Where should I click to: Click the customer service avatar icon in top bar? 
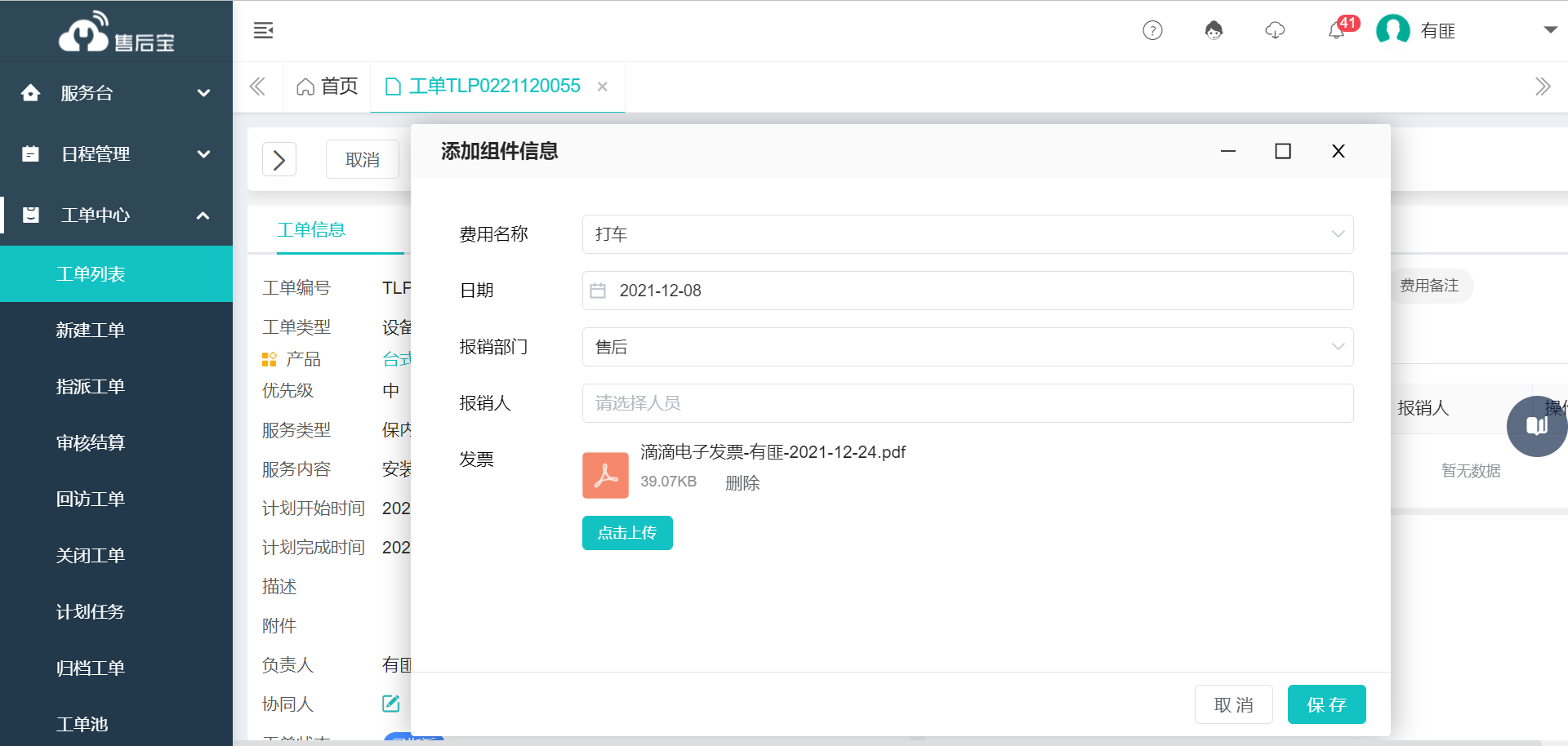click(1214, 30)
